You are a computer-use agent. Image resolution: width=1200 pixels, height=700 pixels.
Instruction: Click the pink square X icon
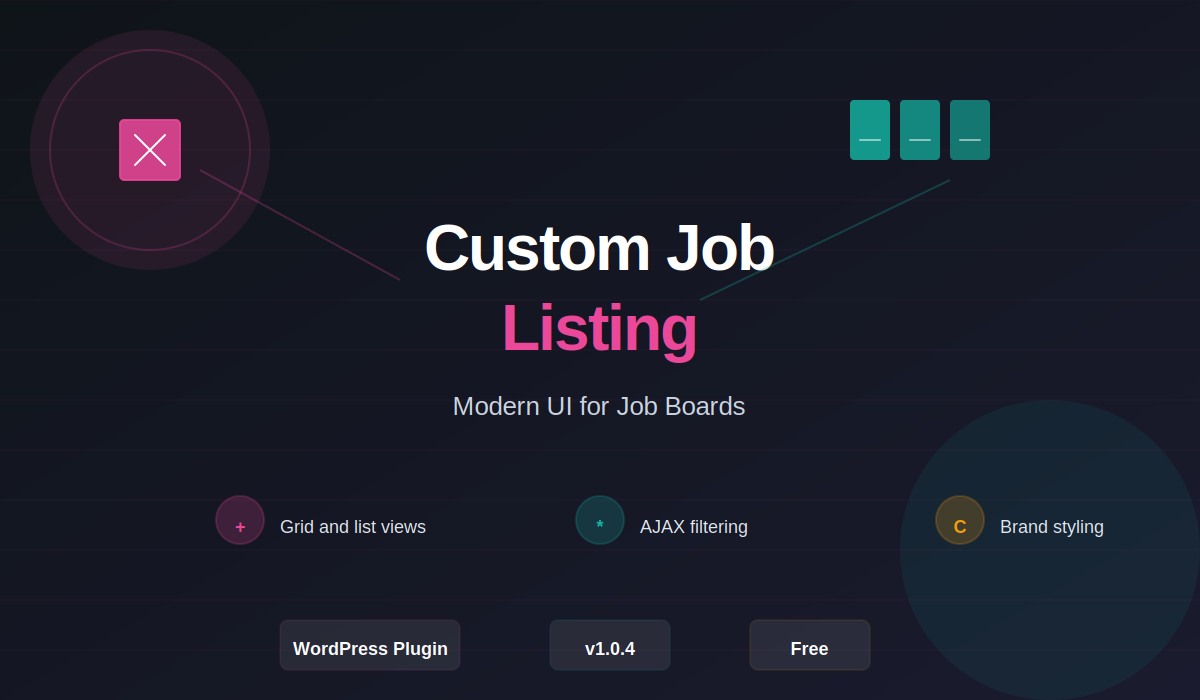150,150
